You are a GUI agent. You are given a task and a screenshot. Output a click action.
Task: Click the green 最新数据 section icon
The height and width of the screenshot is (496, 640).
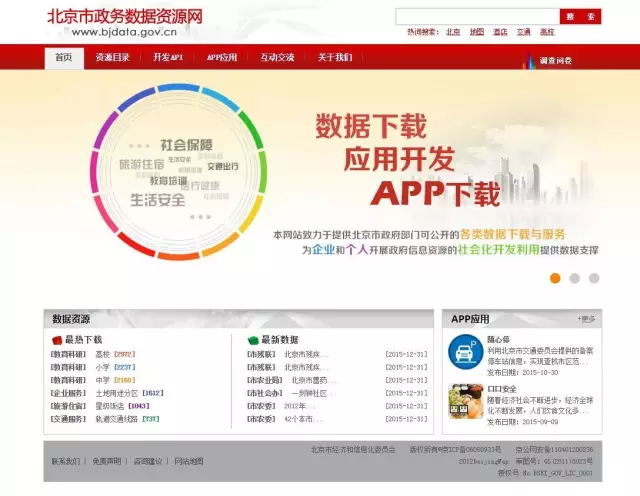pyautogui.click(x=253, y=340)
